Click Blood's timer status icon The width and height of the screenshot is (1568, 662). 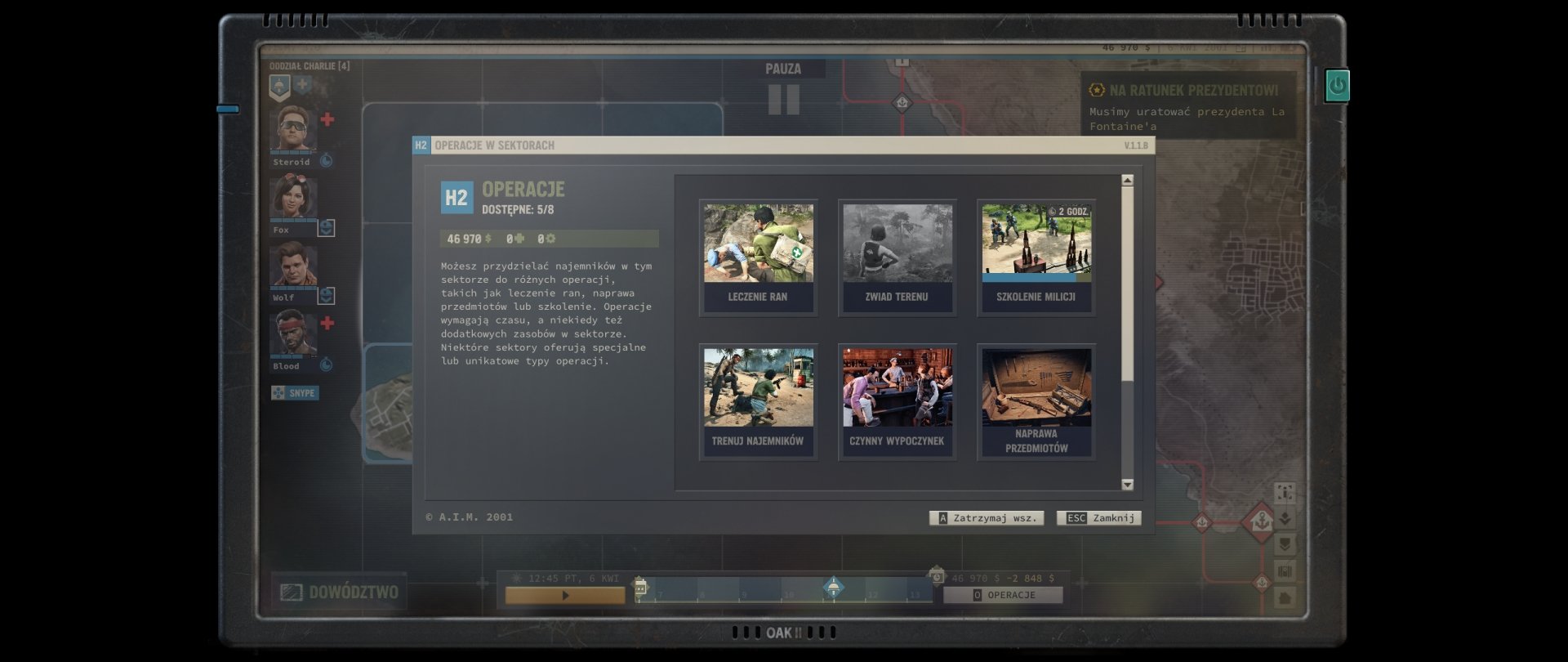tap(326, 365)
